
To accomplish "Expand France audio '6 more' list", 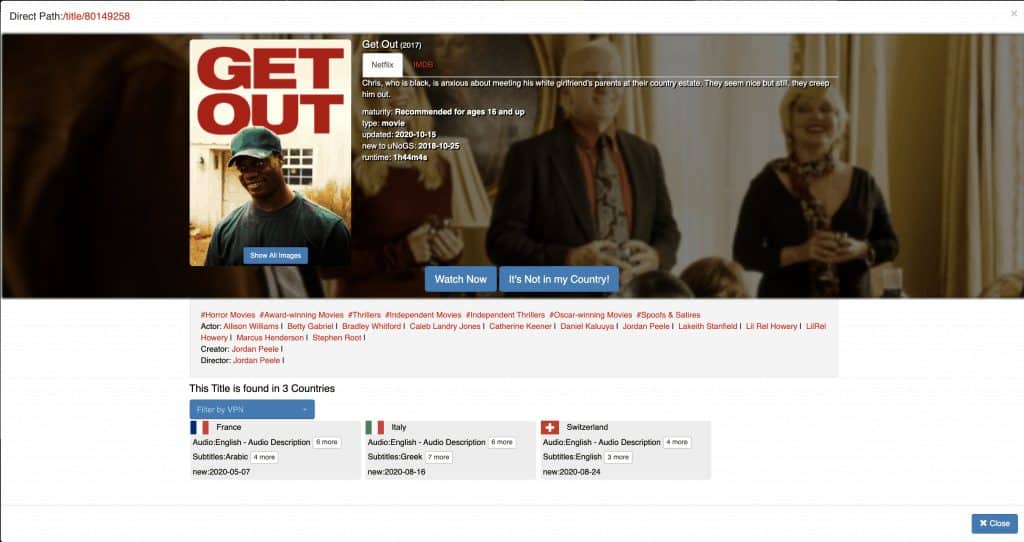I will (x=327, y=442).
